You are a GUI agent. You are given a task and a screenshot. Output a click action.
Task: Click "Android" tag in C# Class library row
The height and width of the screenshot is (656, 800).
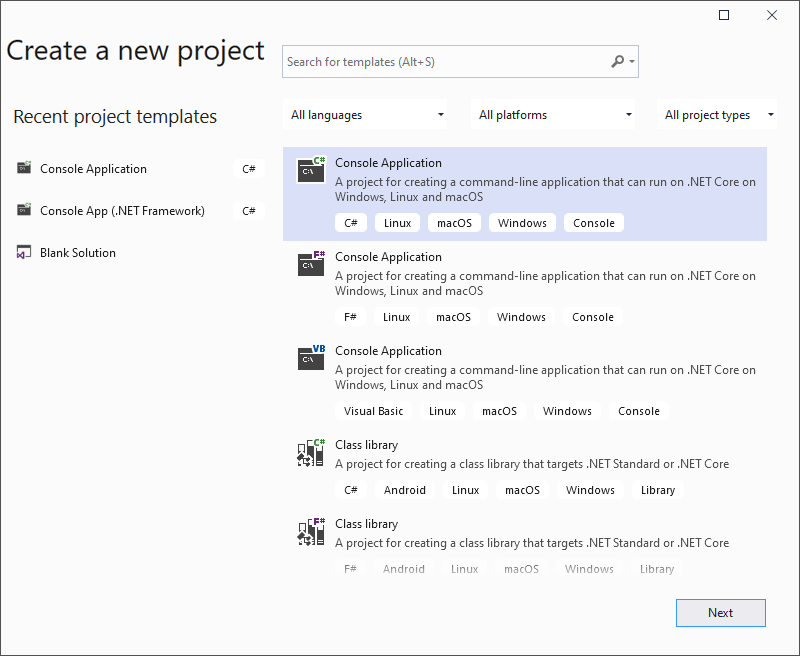coord(405,490)
